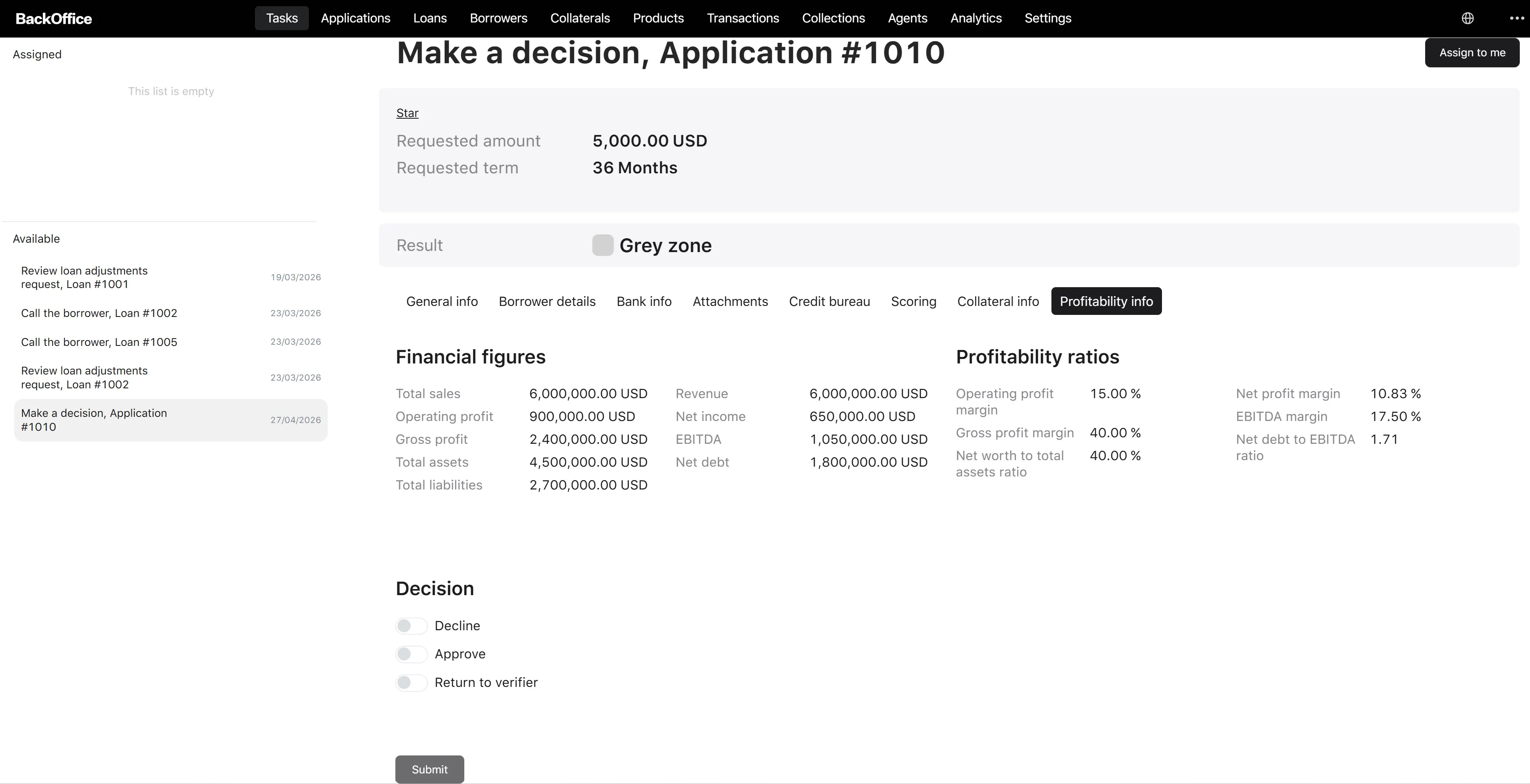Open the Analytics section

tap(976, 18)
